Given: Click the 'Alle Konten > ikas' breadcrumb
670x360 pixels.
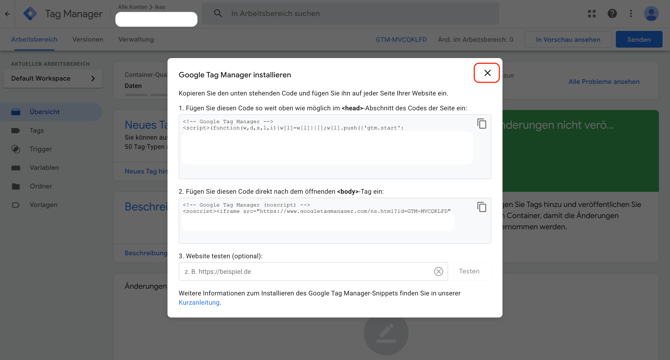Looking at the screenshot, I should [x=141, y=7].
